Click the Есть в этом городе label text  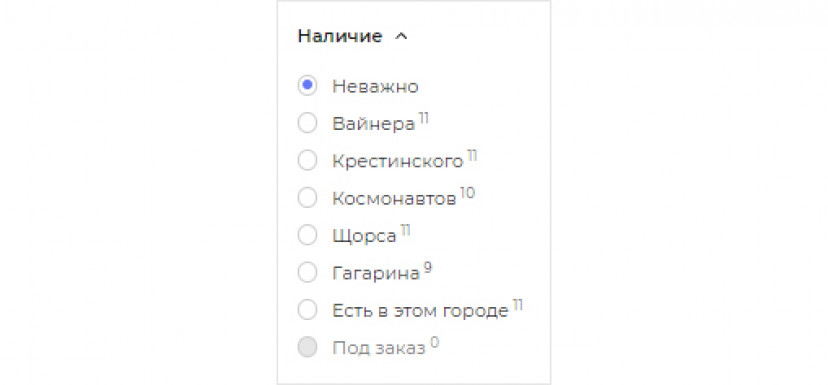pyautogui.click(x=420, y=311)
